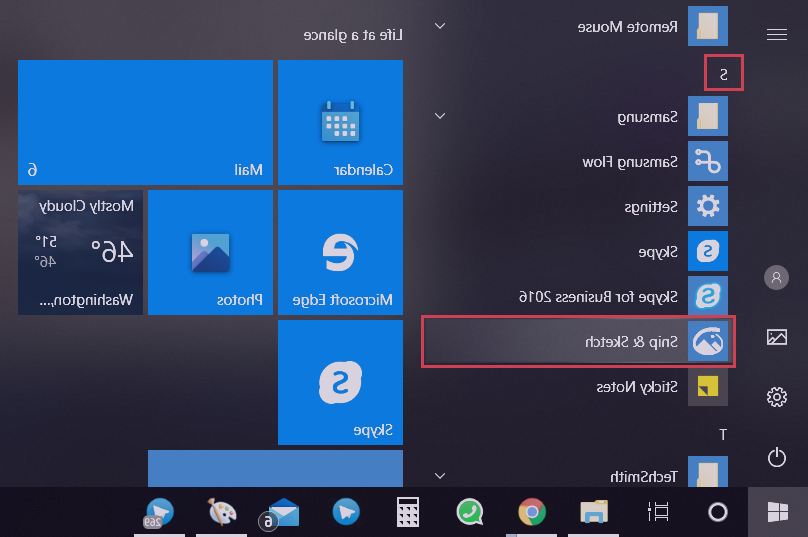
Task: Expand the TechSmith folder
Action: pos(440,476)
